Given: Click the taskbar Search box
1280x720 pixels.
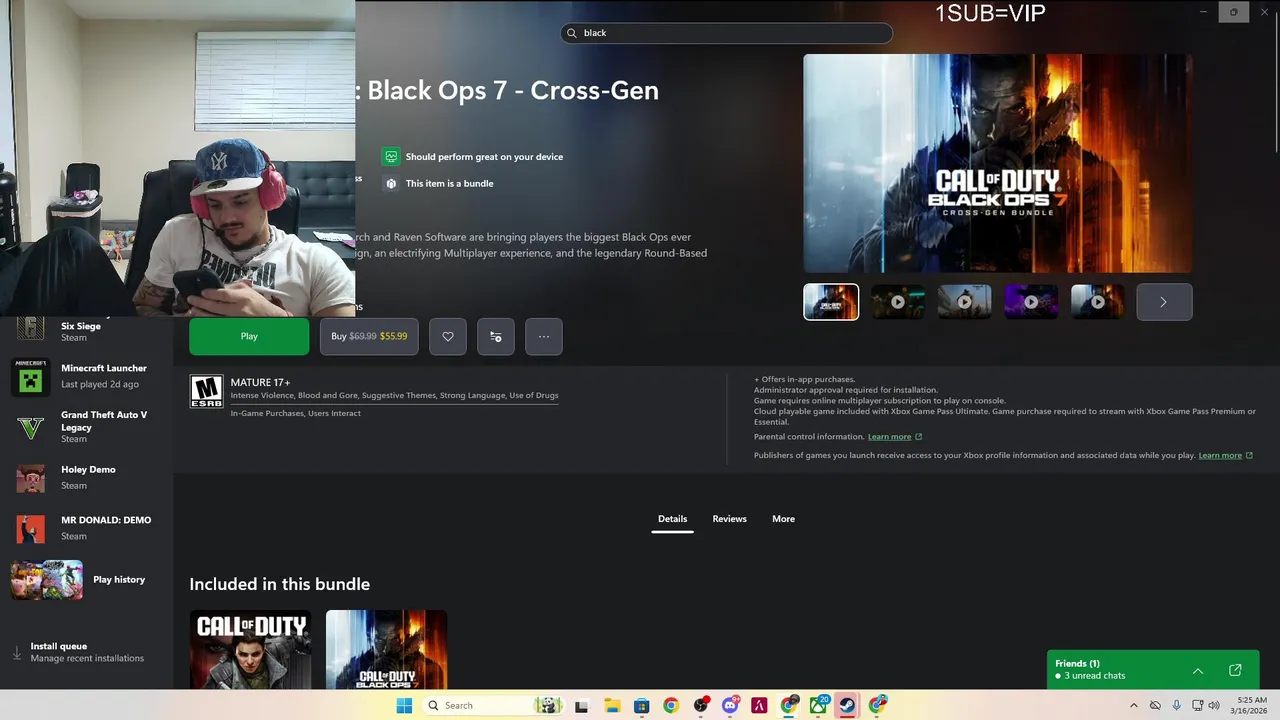Looking at the screenshot, I should pyautogui.click(x=494, y=706).
